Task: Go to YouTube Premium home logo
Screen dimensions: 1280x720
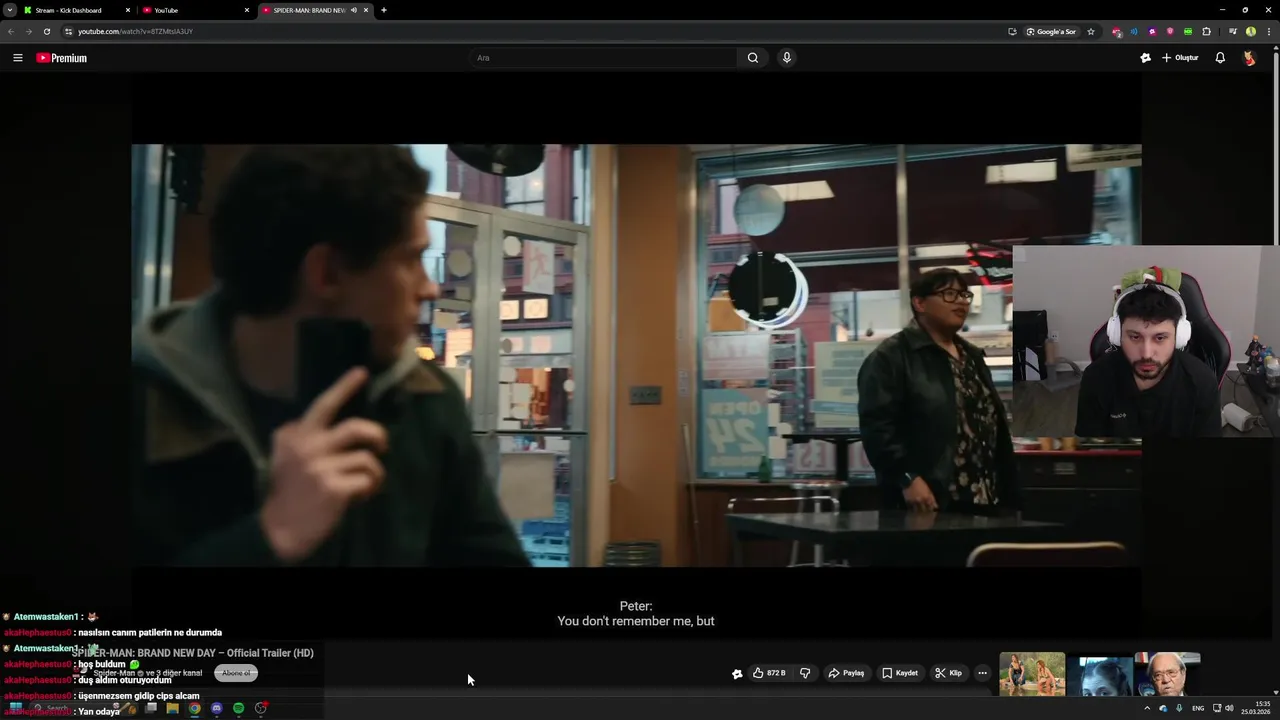Action: click(x=62, y=58)
